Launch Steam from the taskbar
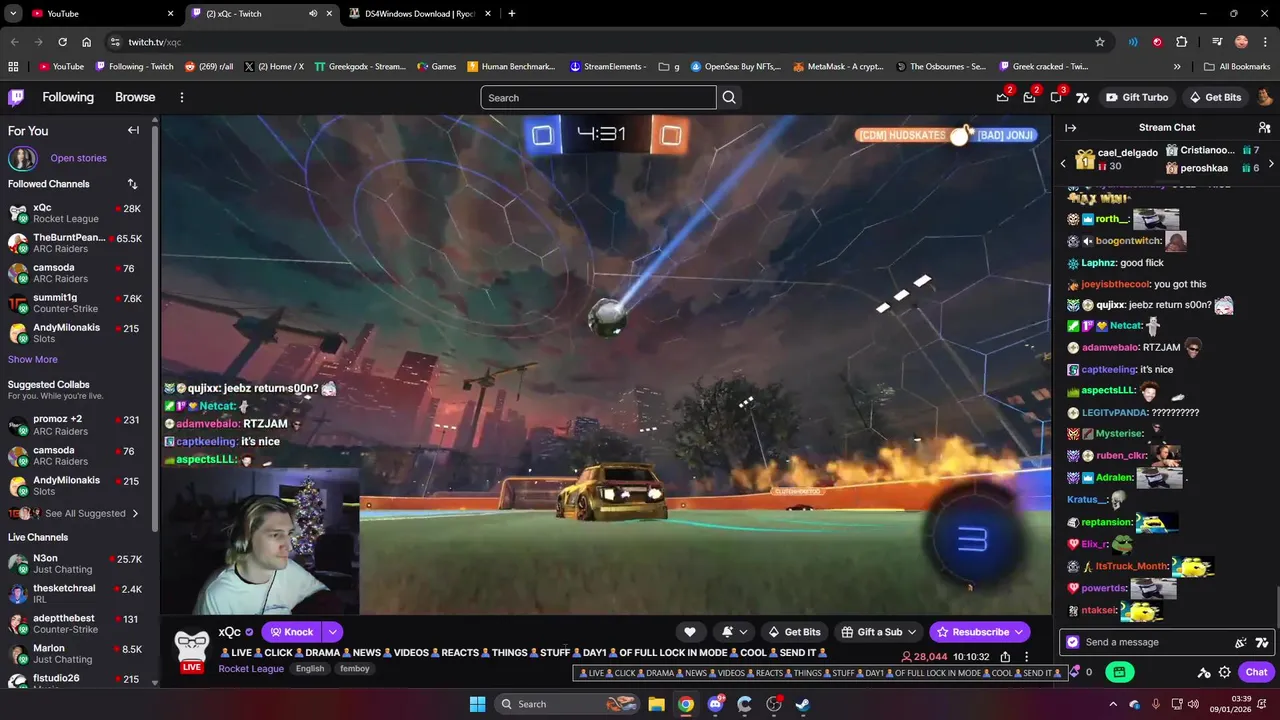1280x720 pixels. 803,704
